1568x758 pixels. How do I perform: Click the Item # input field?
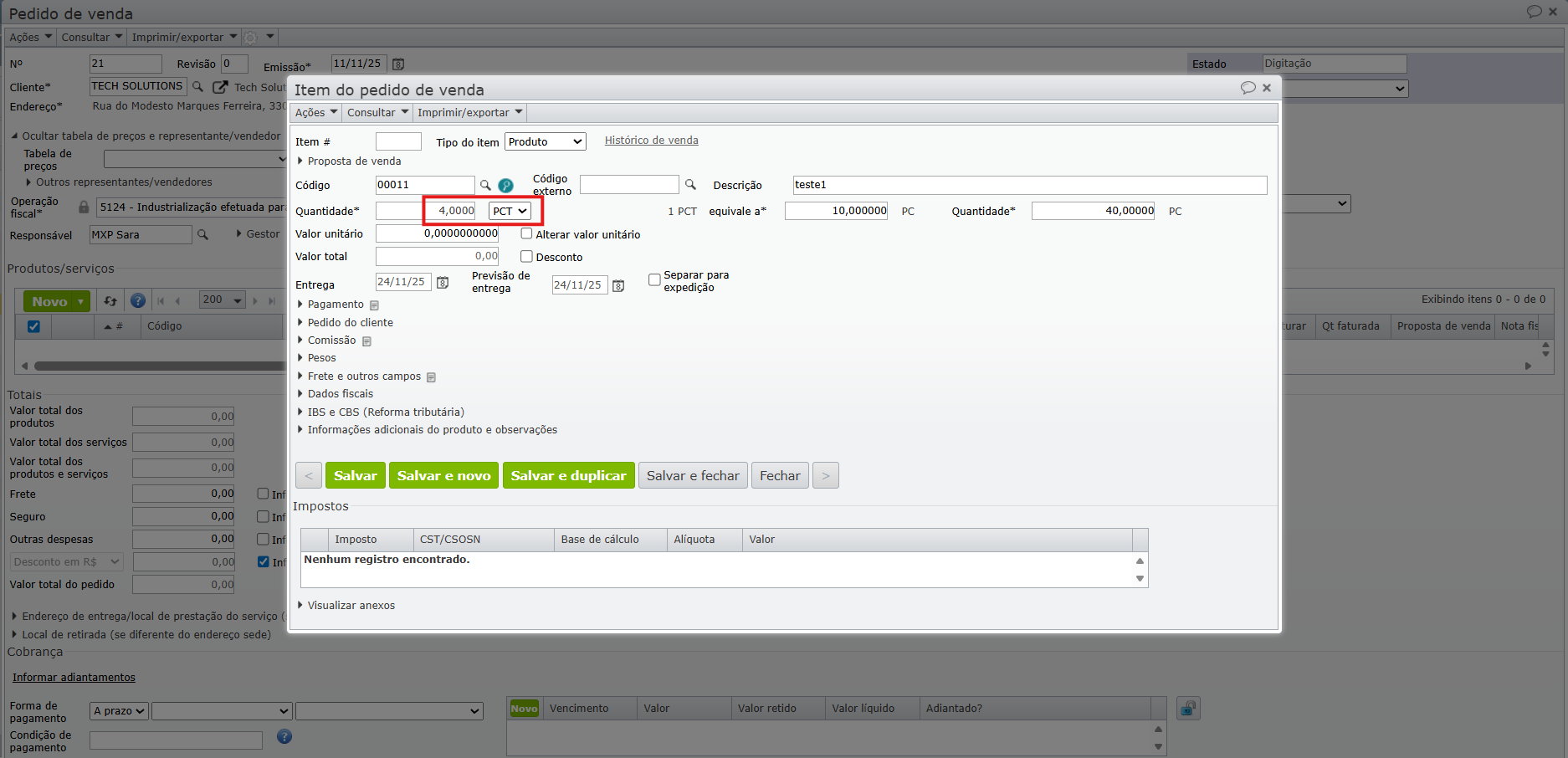[x=398, y=142]
